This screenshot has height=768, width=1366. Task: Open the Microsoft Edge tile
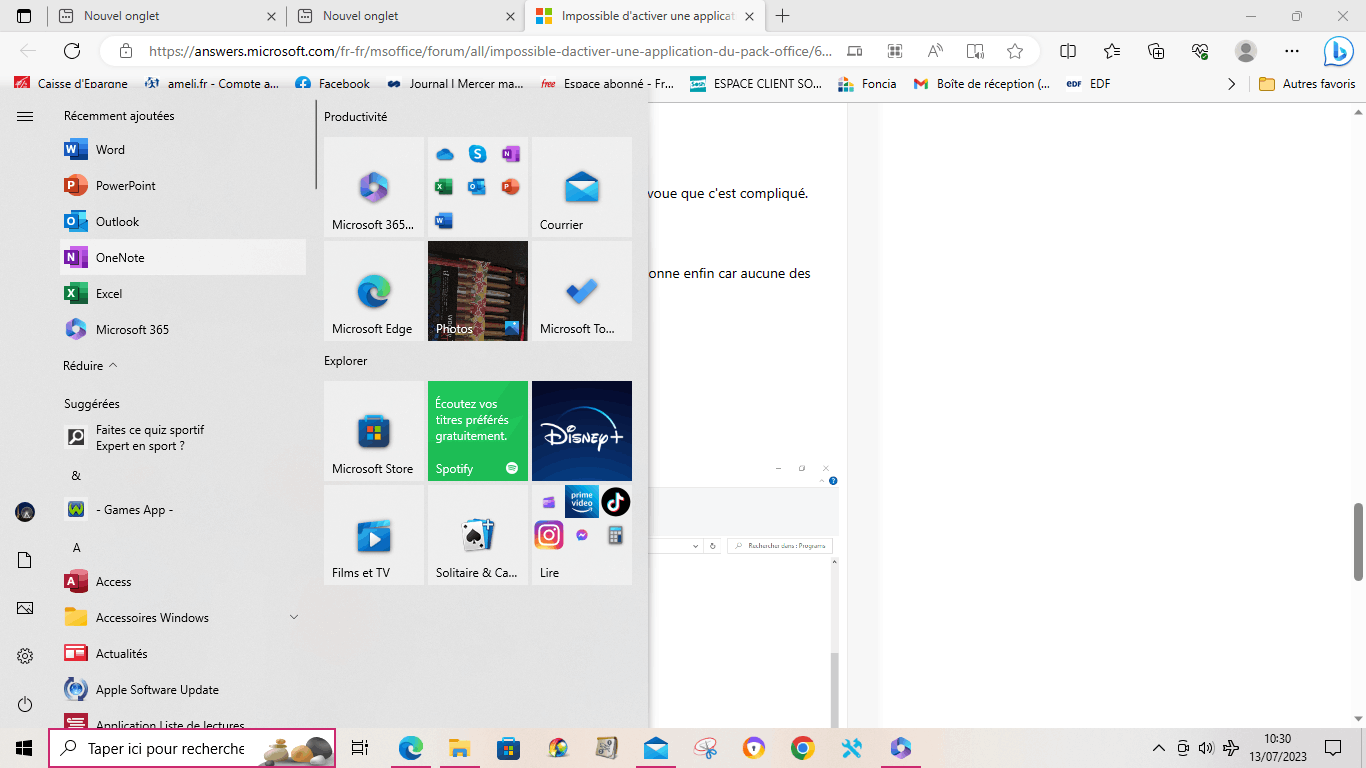click(374, 291)
